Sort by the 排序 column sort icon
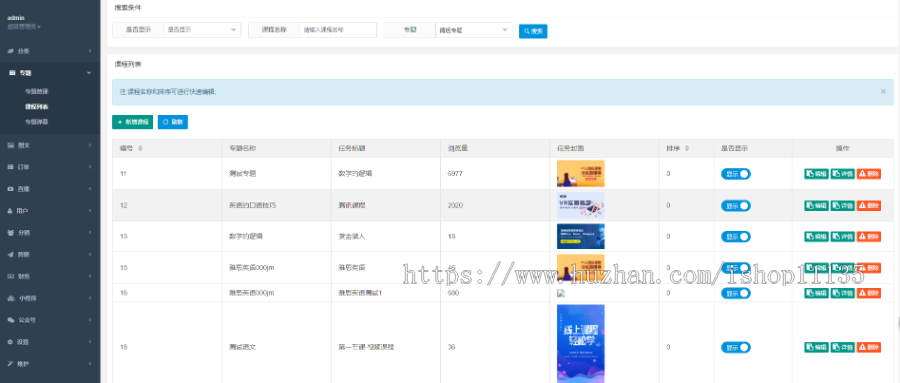 687,148
